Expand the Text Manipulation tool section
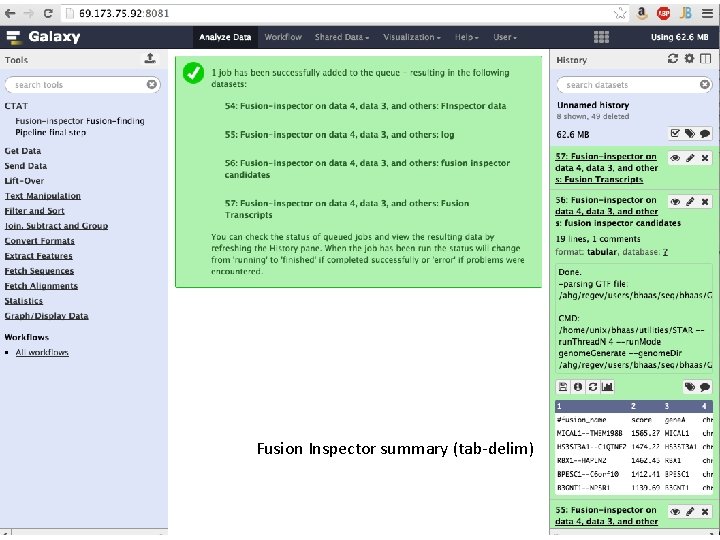This screenshot has width=720, height=540. point(42,196)
